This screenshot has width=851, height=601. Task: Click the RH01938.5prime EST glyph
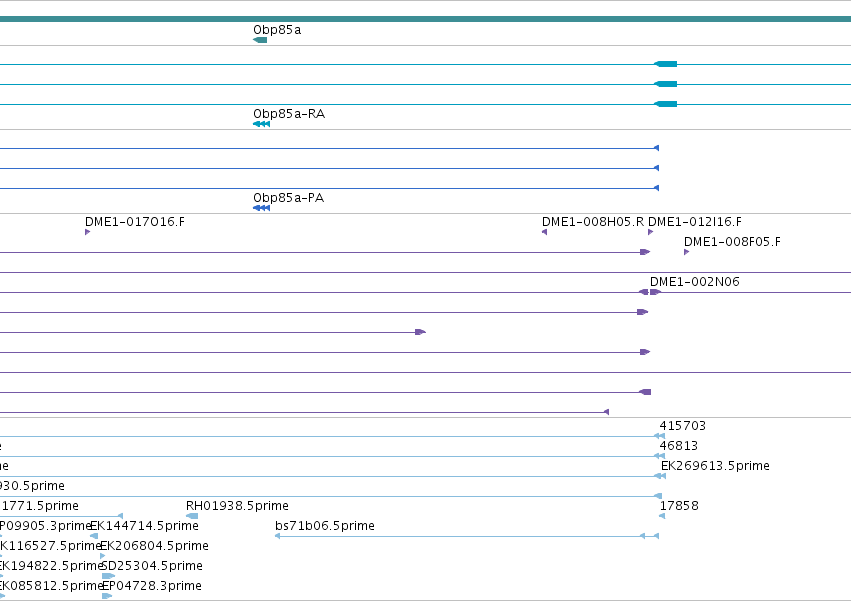click(x=192, y=516)
